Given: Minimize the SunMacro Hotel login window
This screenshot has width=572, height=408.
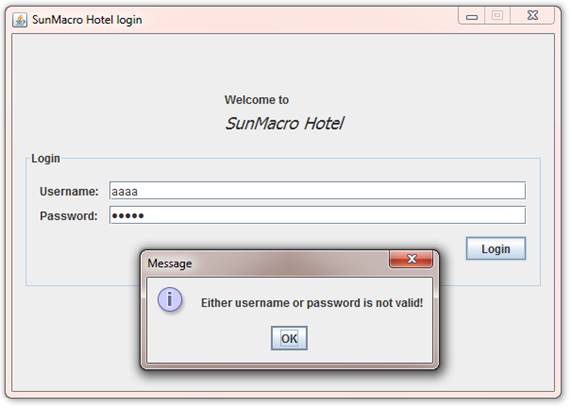Looking at the screenshot, I should [472, 16].
